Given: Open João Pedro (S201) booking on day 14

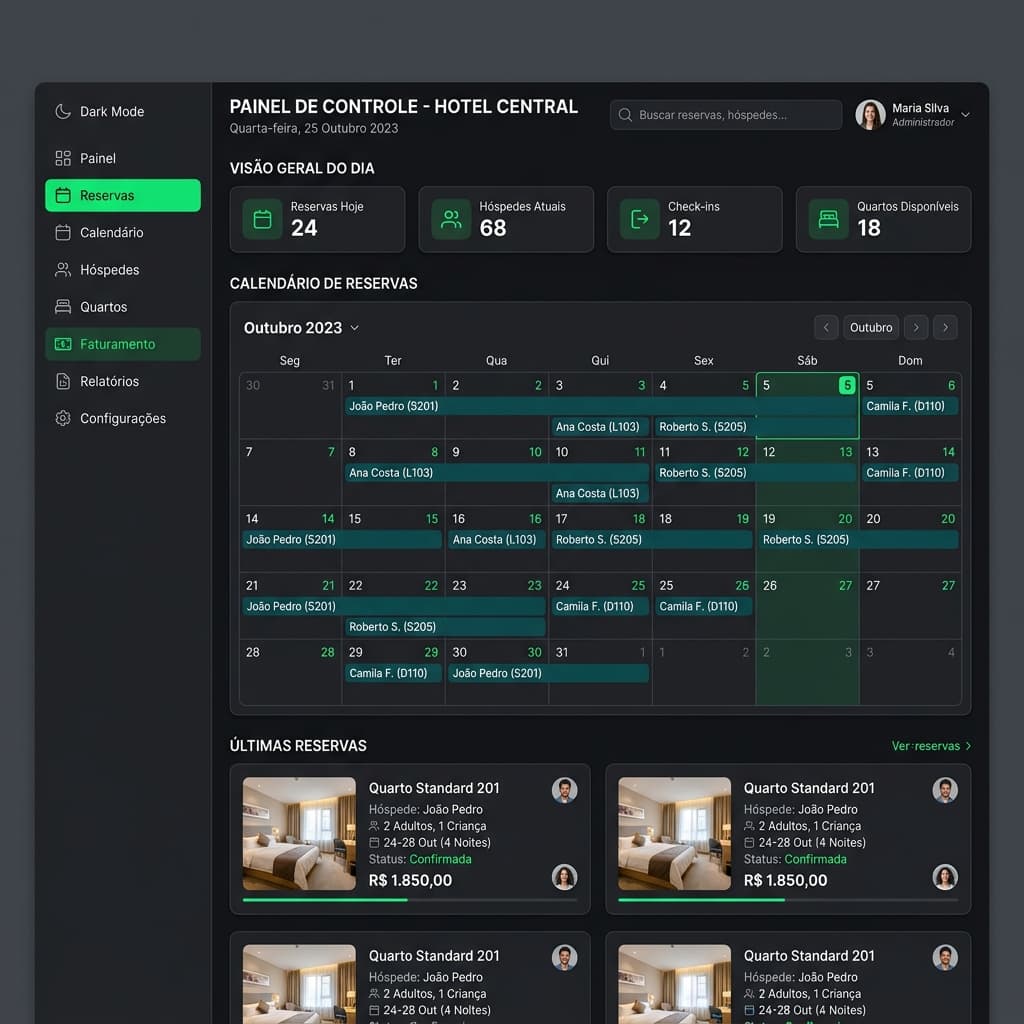Looking at the screenshot, I should pyautogui.click(x=342, y=539).
